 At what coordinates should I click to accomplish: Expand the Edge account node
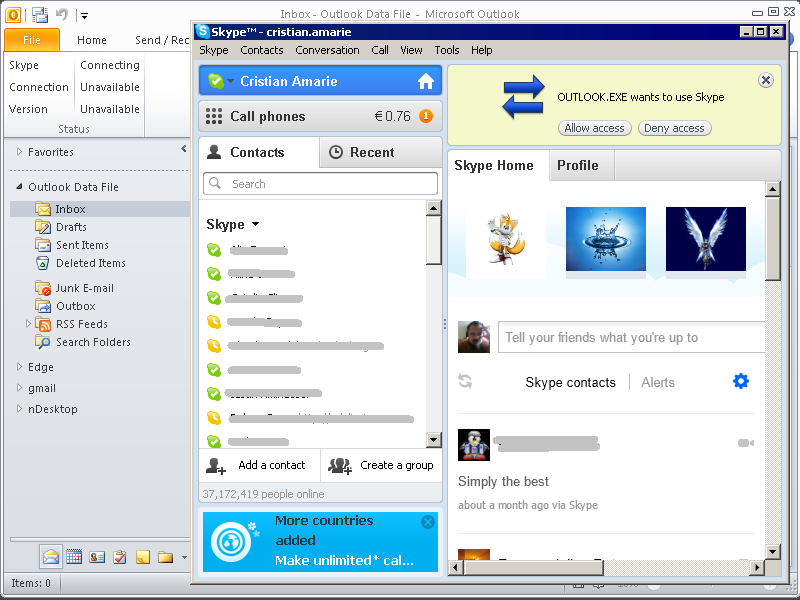[x=19, y=366]
